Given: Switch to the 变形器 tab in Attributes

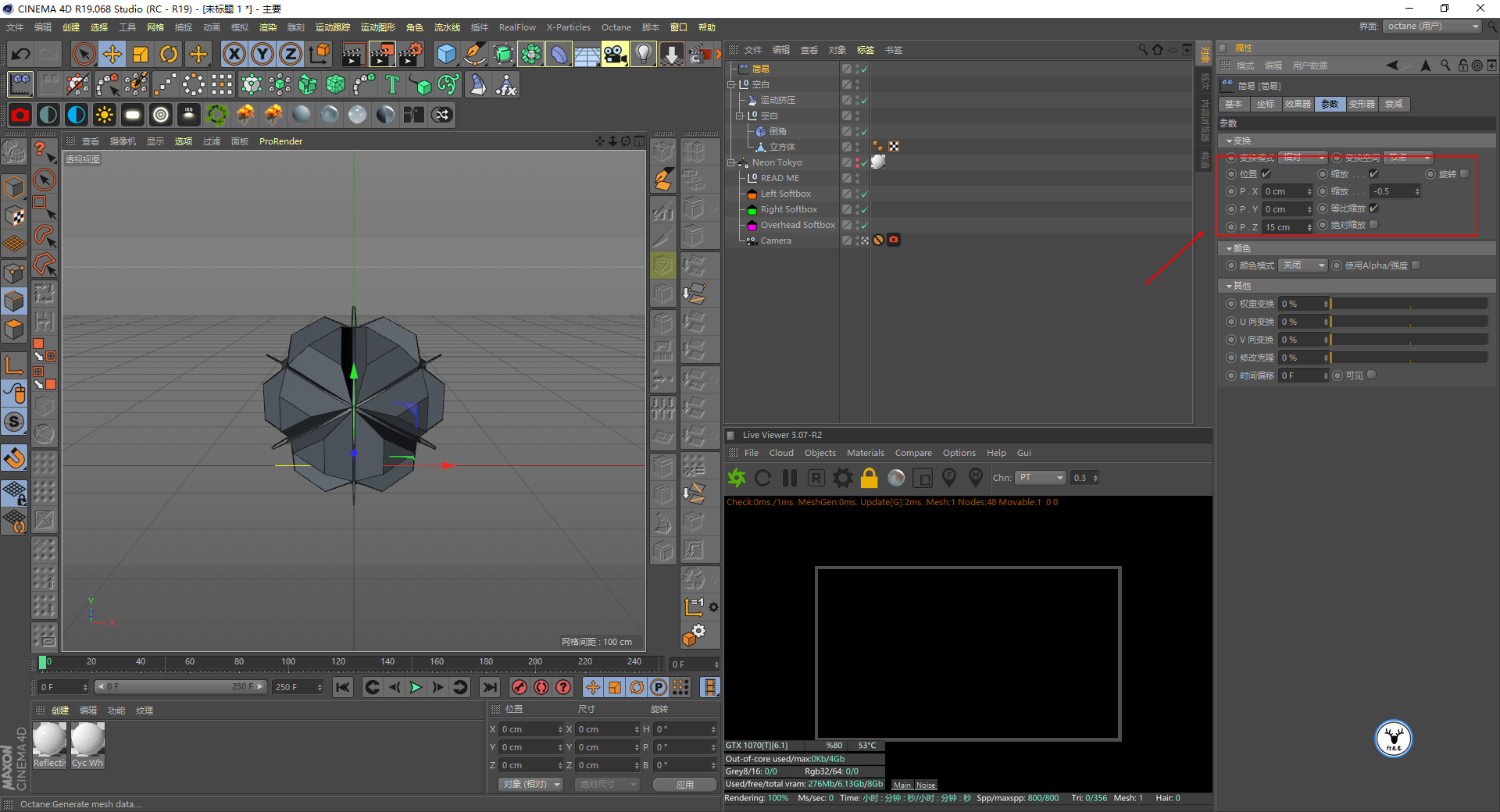Looking at the screenshot, I should tap(1362, 104).
